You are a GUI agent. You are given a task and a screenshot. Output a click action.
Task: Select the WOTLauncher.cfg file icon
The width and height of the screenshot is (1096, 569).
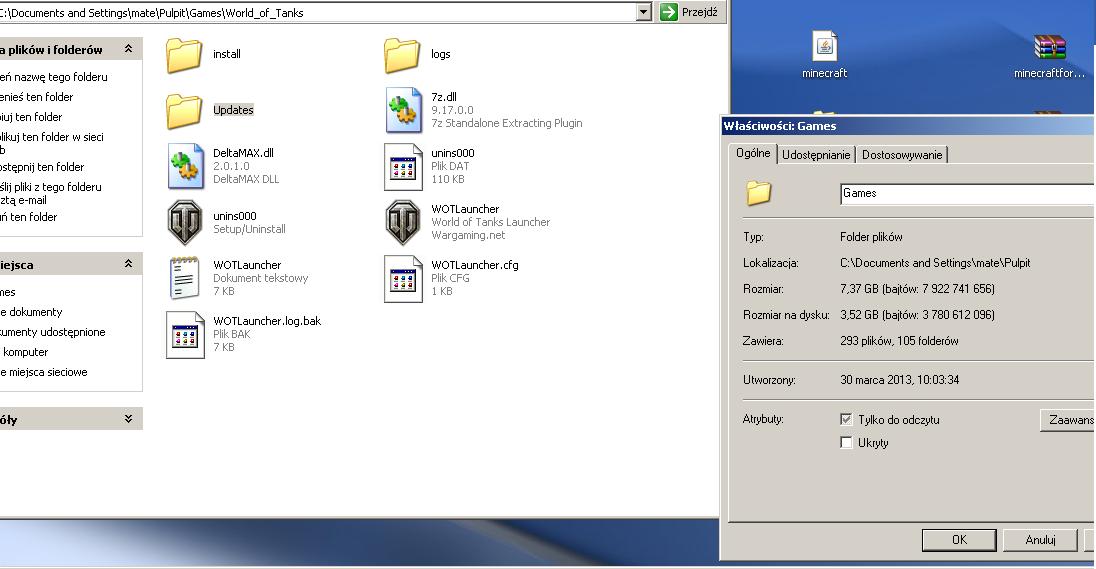point(403,279)
